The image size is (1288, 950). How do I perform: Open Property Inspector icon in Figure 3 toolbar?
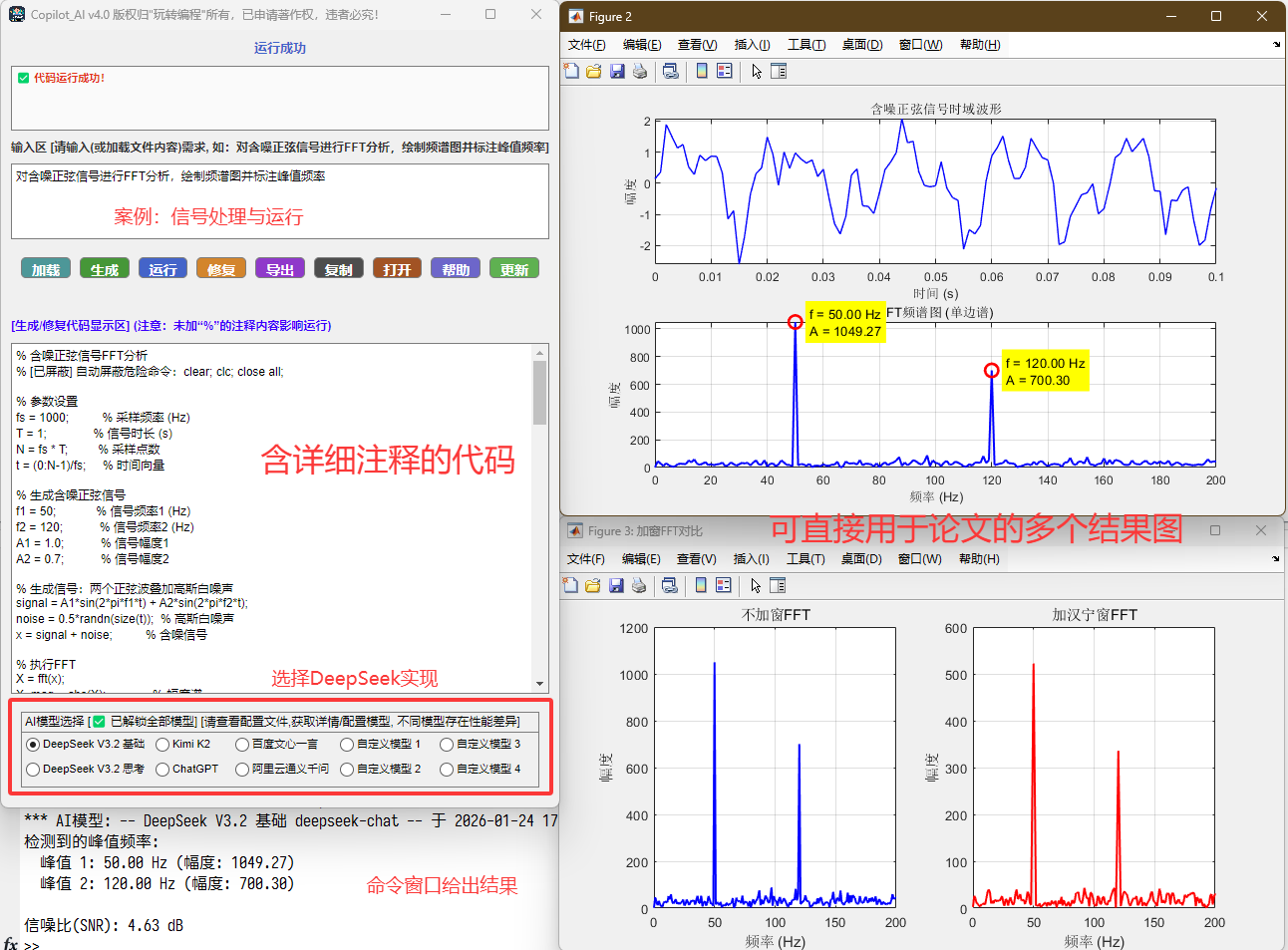pos(778,585)
